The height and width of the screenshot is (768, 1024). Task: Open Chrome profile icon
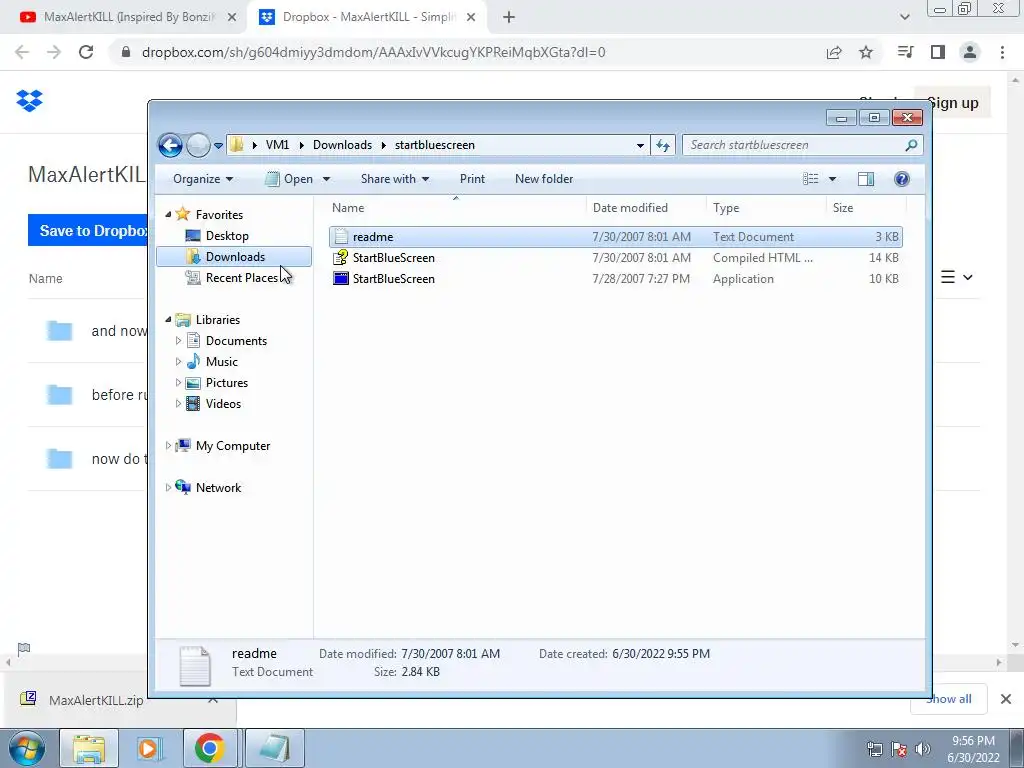[x=970, y=52]
